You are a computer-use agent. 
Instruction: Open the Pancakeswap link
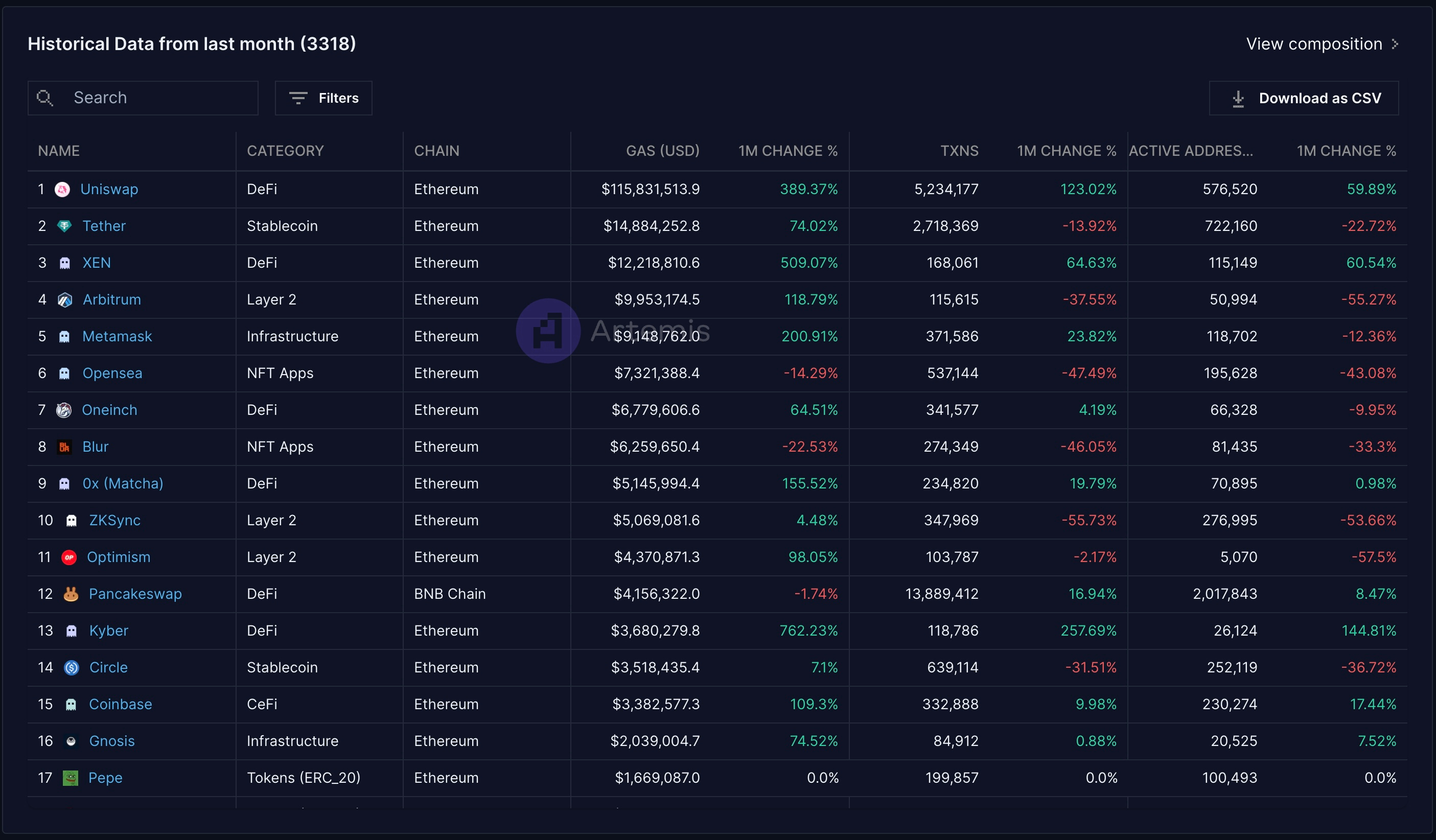click(135, 594)
